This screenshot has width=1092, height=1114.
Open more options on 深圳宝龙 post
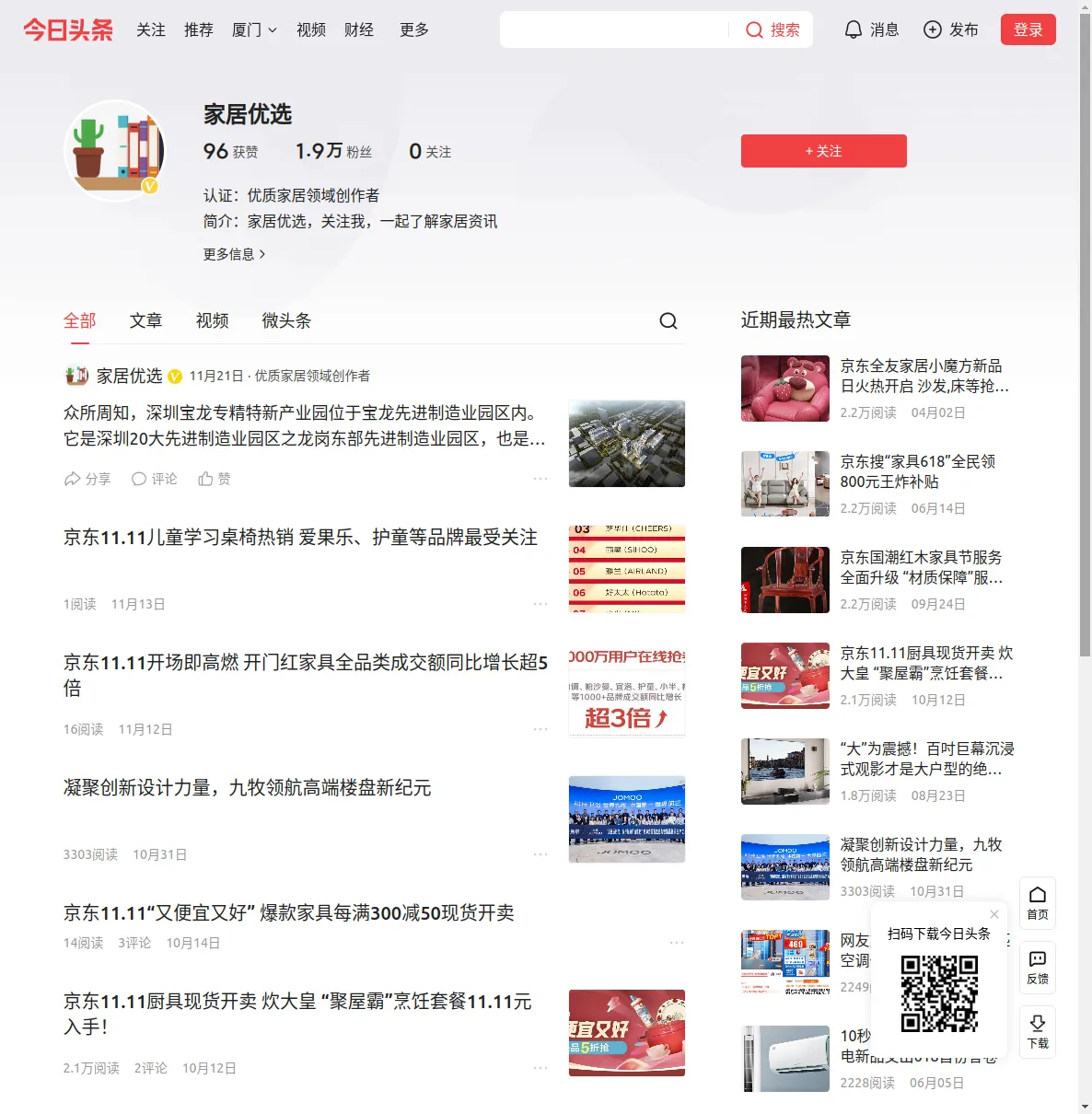(540, 479)
